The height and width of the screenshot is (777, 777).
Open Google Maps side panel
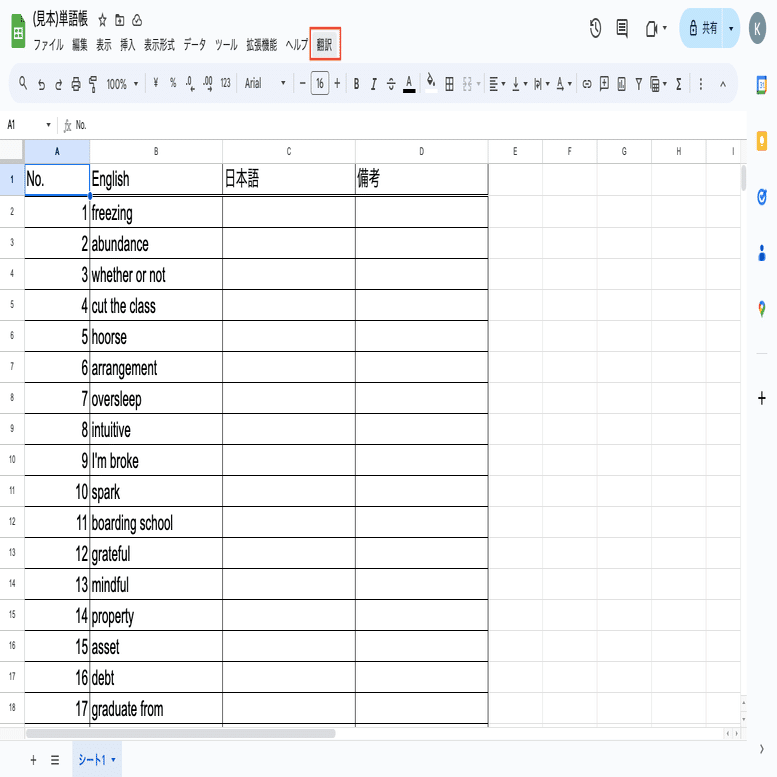click(762, 309)
